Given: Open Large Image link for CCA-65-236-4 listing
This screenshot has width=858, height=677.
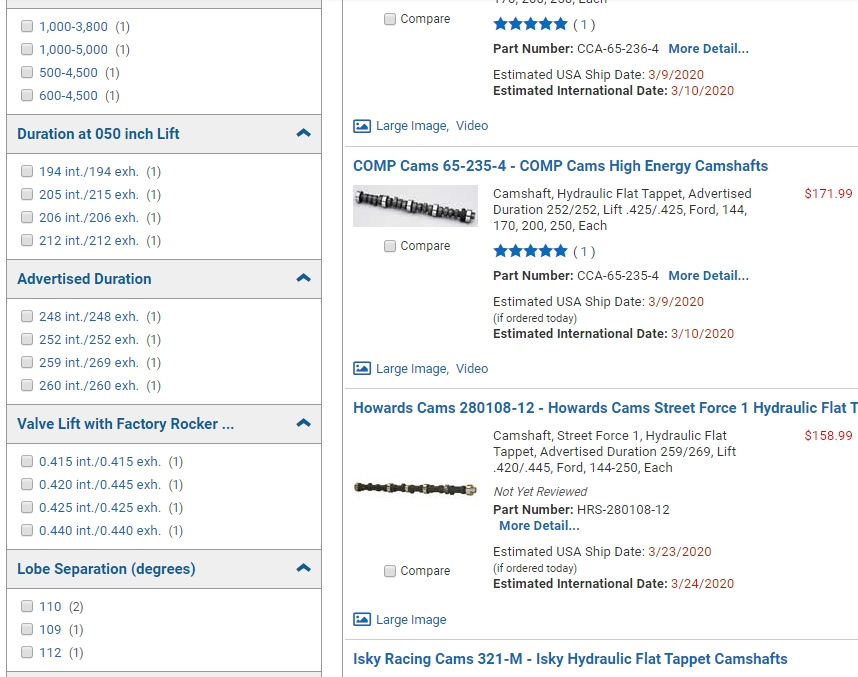Looking at the screenshot, I should point(411,126).
